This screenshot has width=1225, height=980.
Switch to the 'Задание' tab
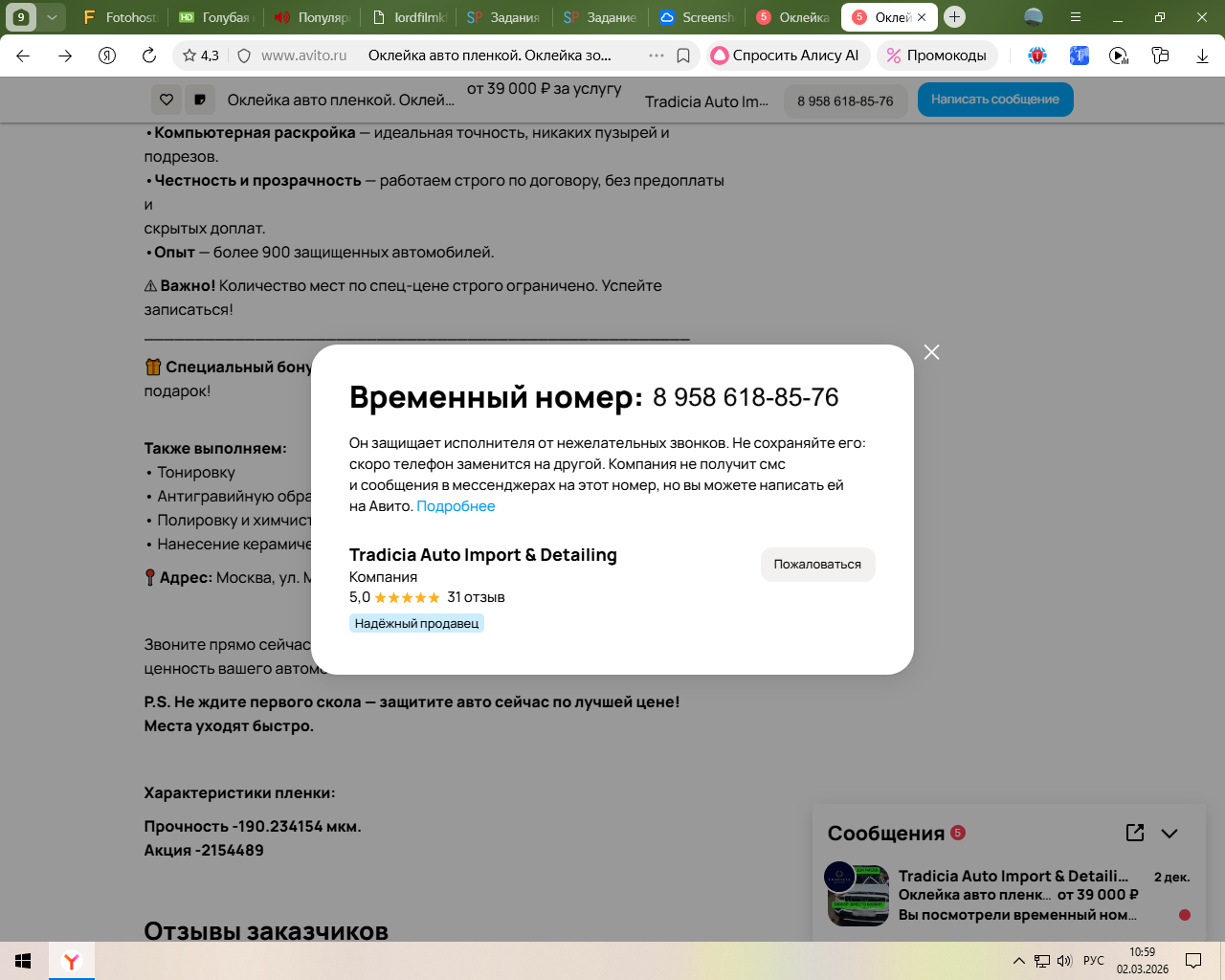click(600, 17)
